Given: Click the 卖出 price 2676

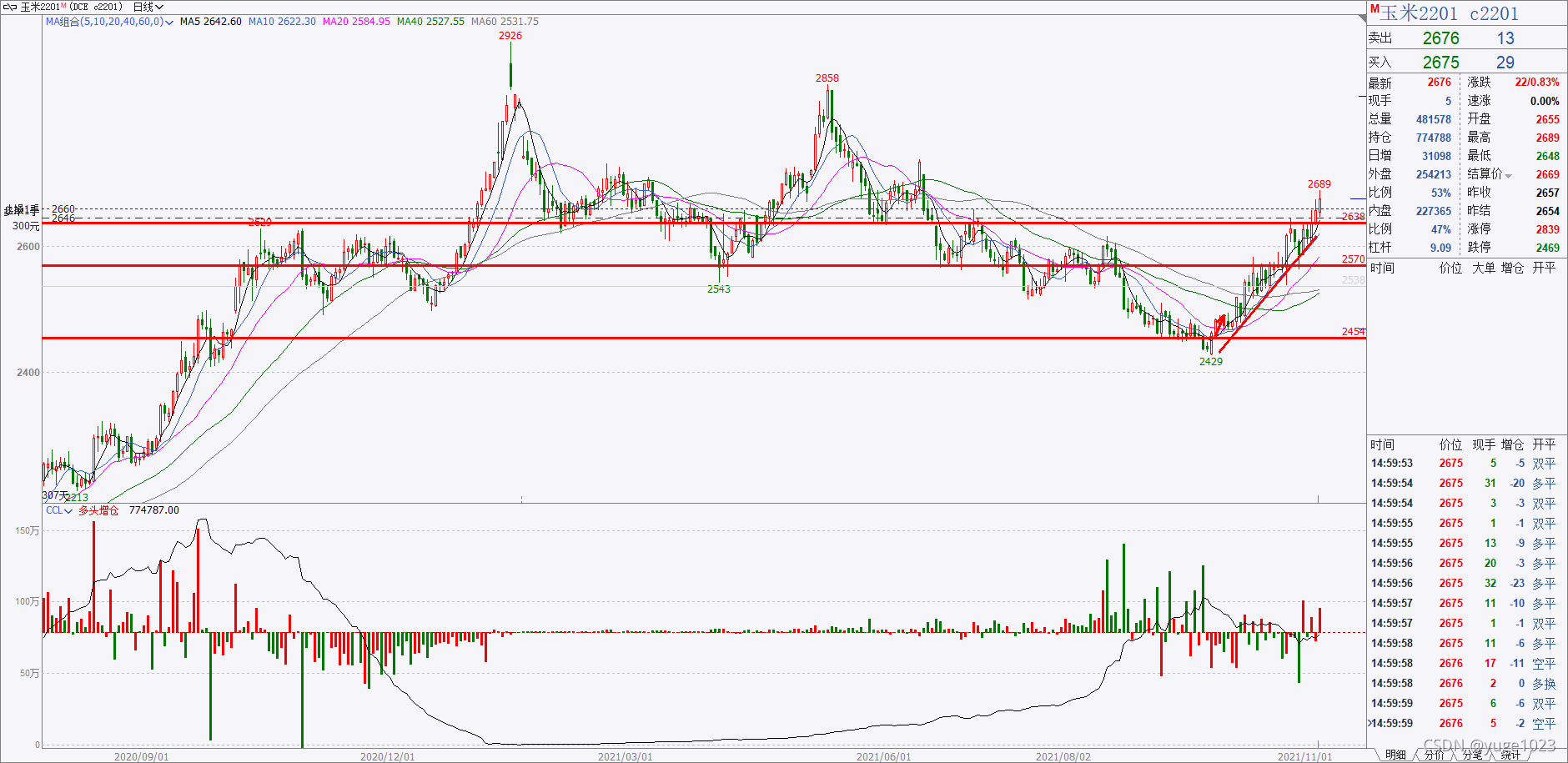Looking at the screenshot, I should [x=1440, y=38].
